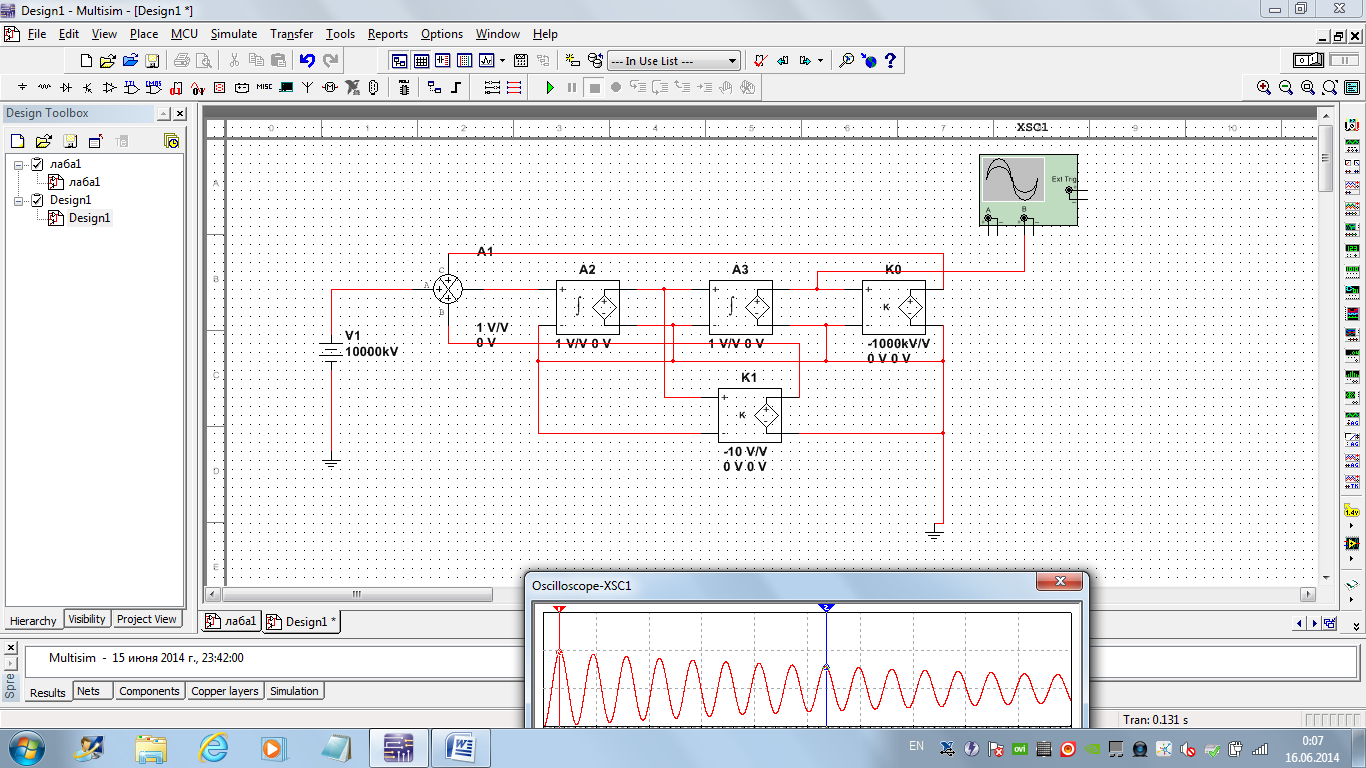The width and height of the screenshot is (1366, 768).
Task: Open the In Use List dropdown
Action: tap(674, 61)
